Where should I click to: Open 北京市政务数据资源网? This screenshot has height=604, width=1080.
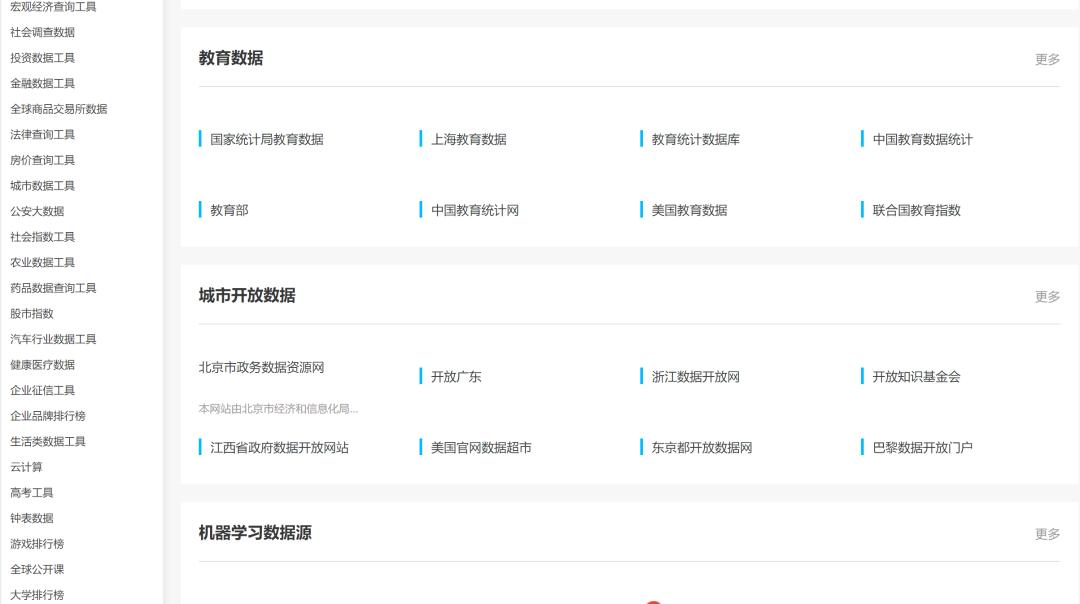[261, 367]
